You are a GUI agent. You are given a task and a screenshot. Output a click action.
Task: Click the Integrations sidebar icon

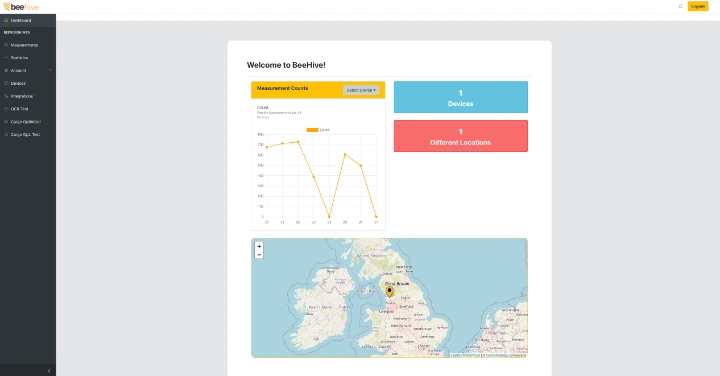[x=6, y=96]
